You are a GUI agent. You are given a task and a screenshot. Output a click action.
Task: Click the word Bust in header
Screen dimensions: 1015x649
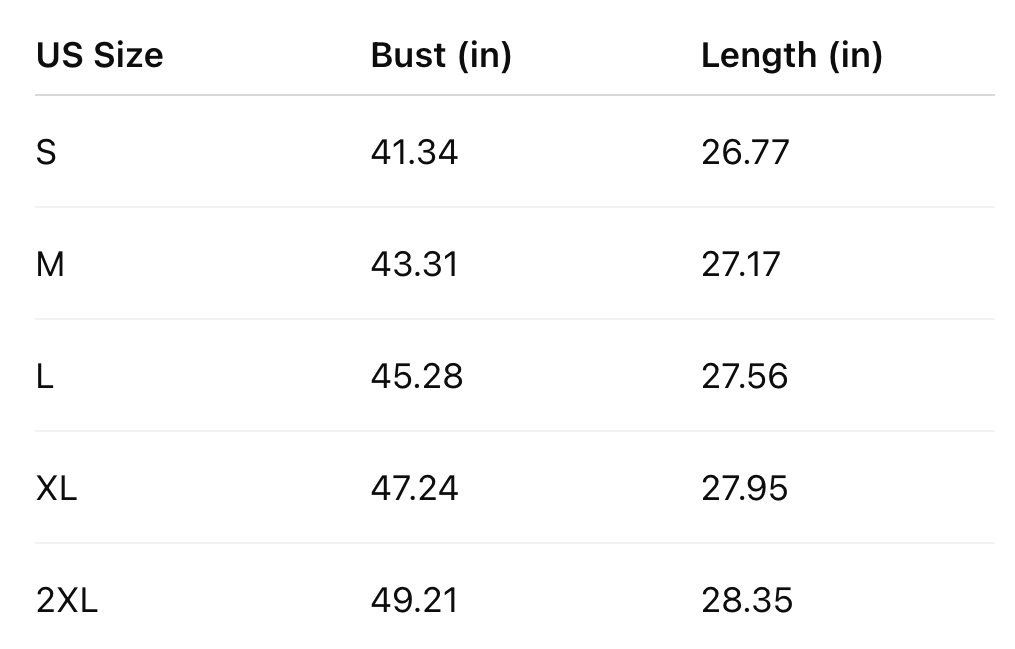click(x=408, y=55)
